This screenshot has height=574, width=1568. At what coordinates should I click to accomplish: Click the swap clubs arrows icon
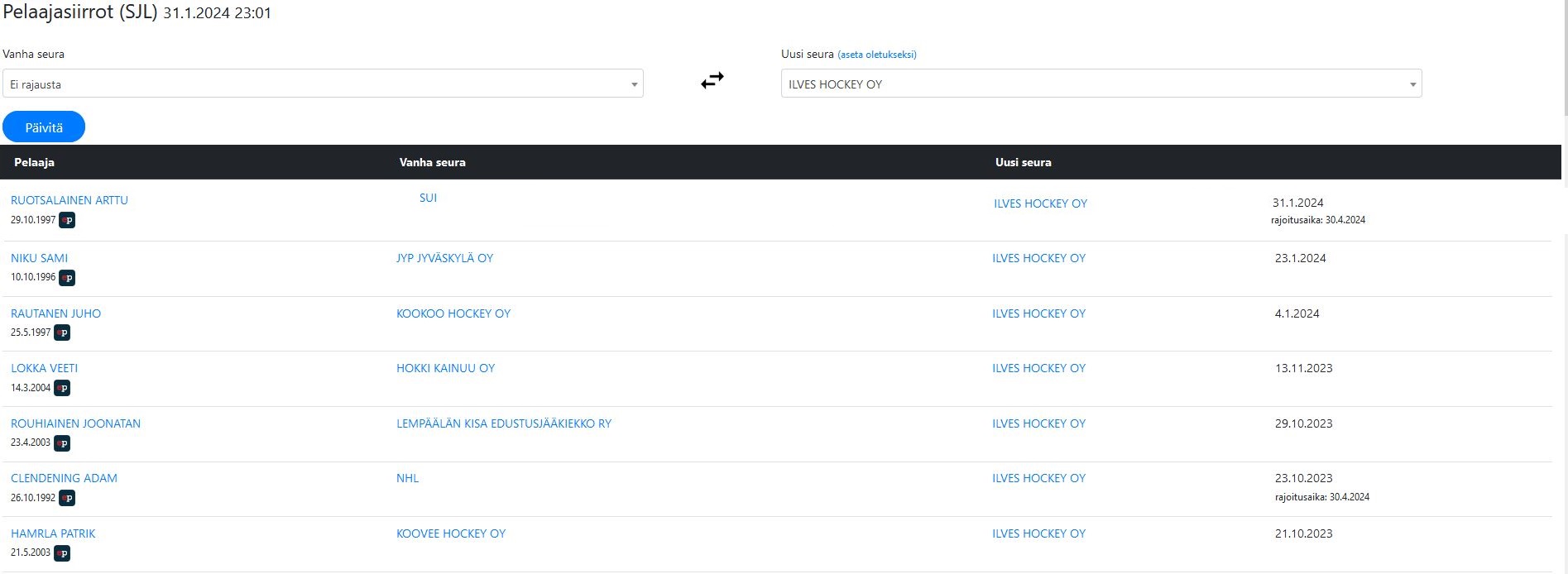point(712,80)
